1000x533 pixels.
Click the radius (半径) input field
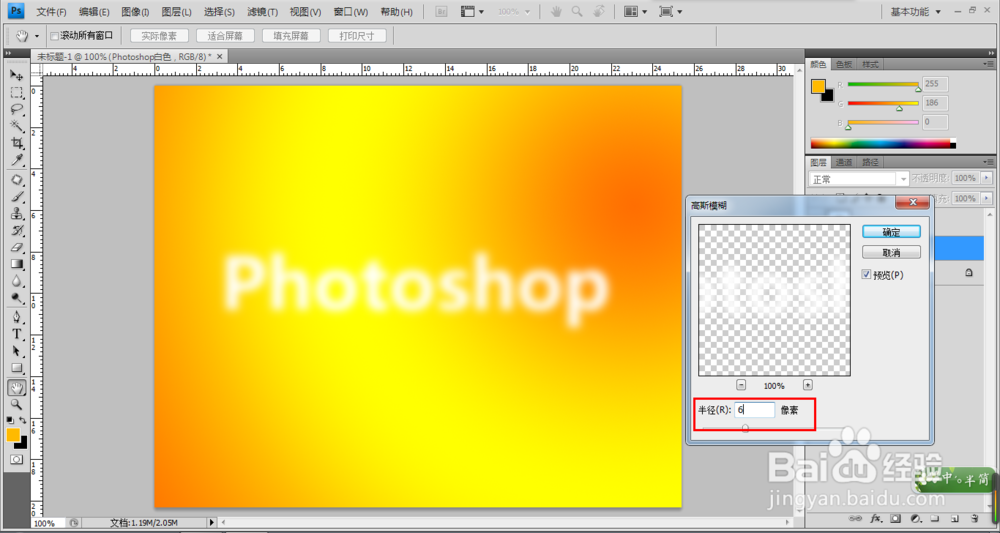[x=754, y=410]
